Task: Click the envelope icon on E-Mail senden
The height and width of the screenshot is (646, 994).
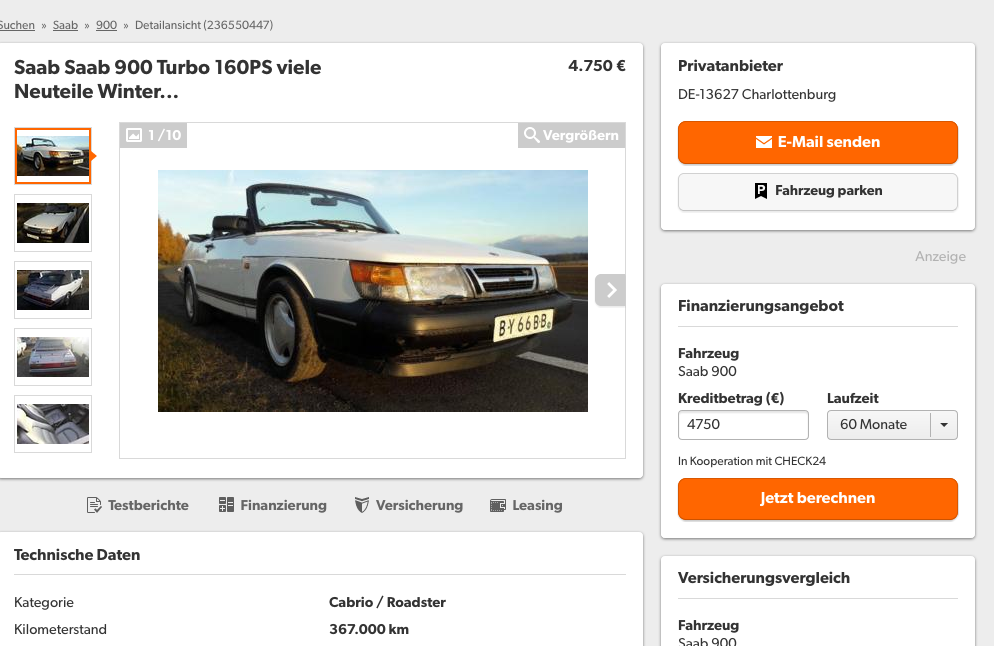Action: coord(764,142)
